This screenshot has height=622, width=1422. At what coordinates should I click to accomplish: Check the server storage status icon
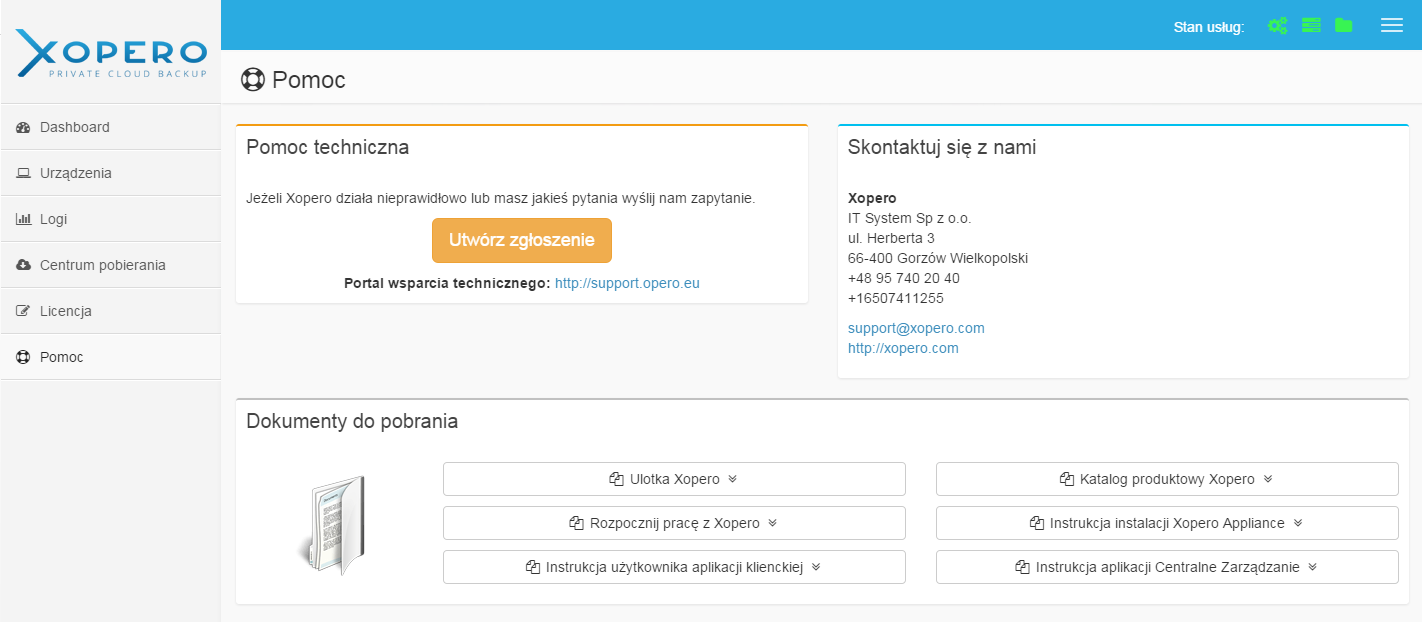tap(1311, 25)
